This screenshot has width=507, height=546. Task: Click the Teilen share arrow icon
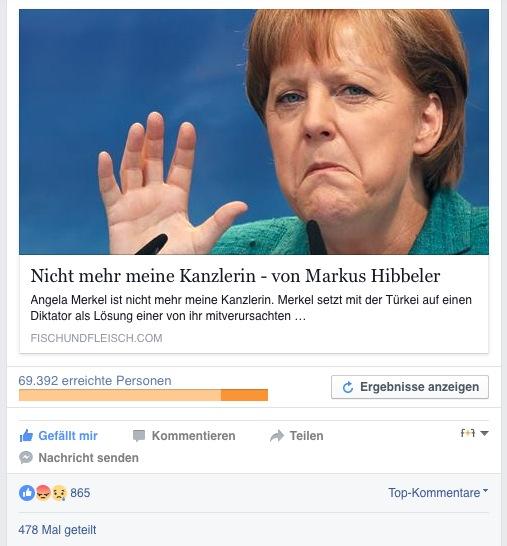point(277,436)
